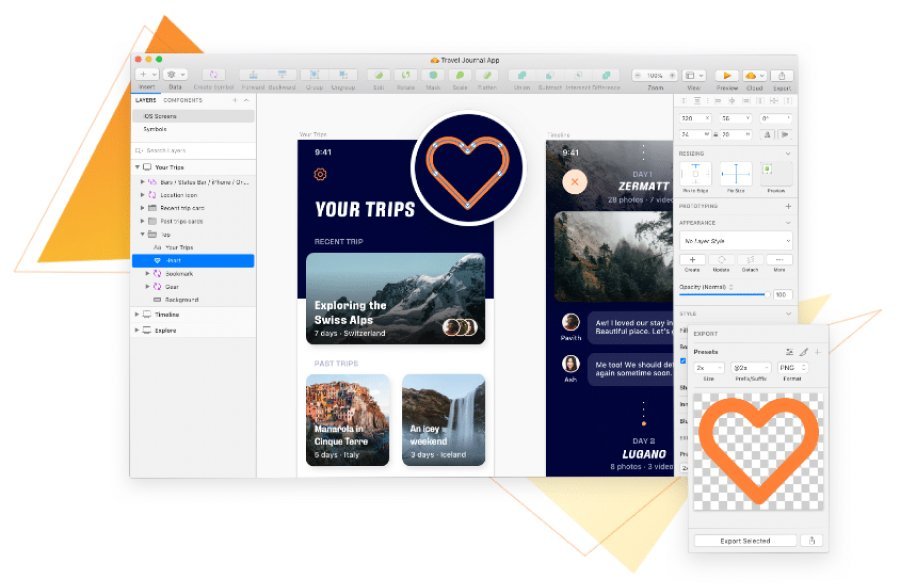Switch to the Components tab
Screen dimensions: 900x586
pyautogui.click(x=185, y=100)
